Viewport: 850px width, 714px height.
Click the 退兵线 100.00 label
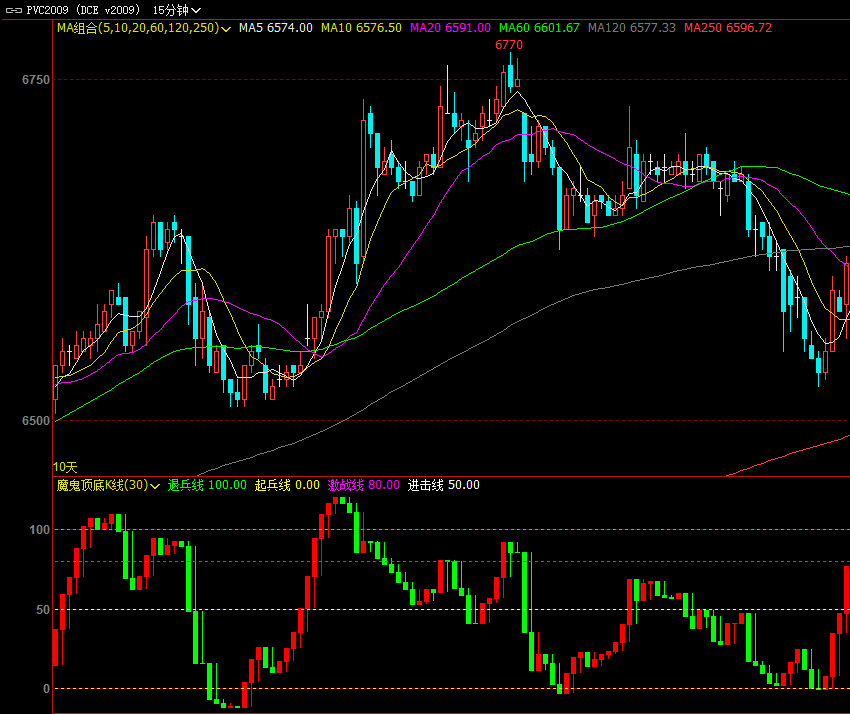coord(207,485)
